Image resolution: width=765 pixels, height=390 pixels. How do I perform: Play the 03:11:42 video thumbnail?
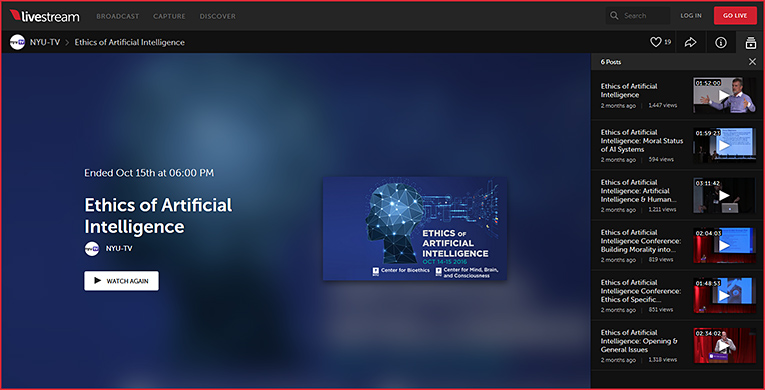(725, 195)
